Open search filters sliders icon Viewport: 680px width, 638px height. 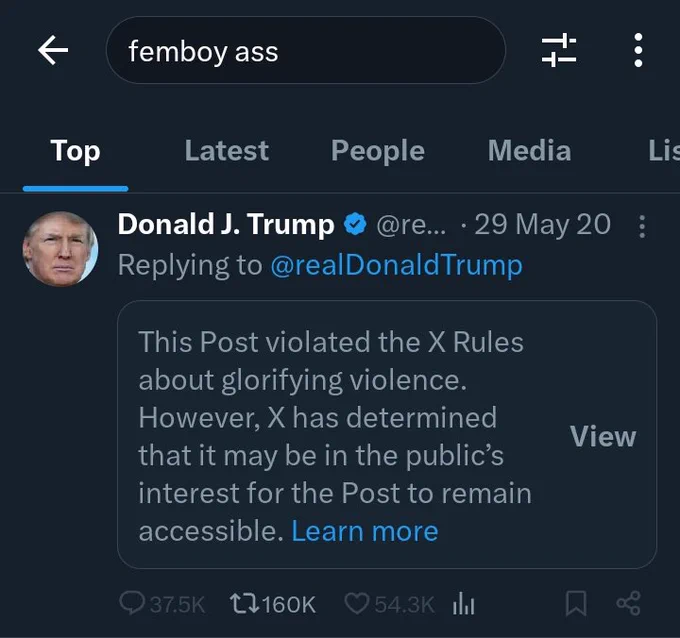coord(559,50)
